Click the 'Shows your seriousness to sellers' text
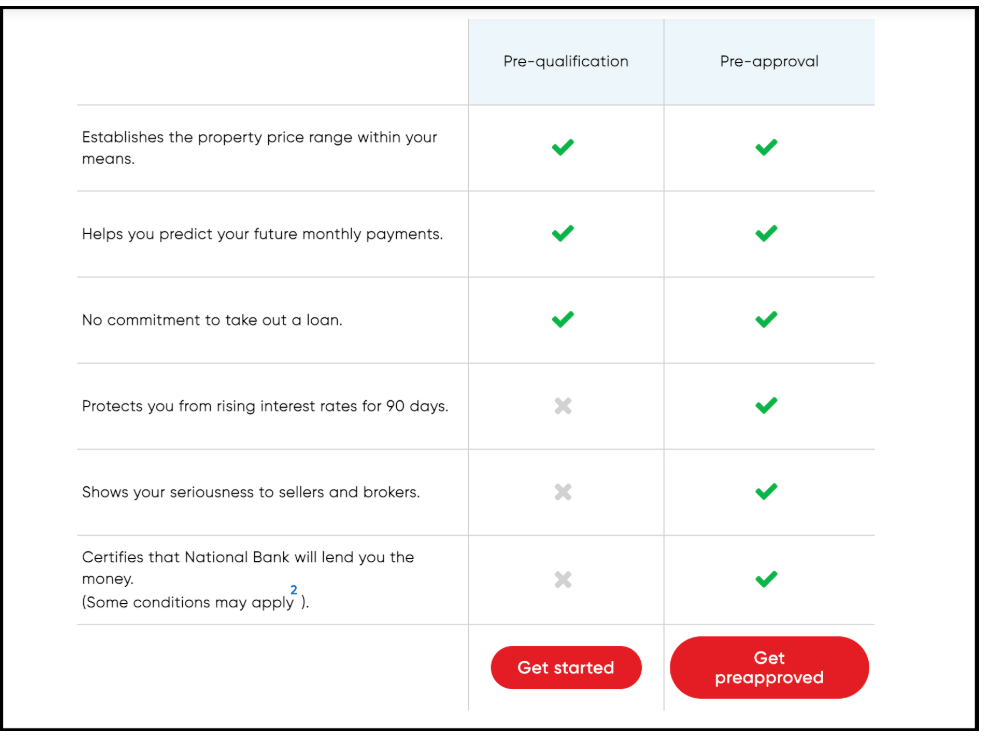 (251, 493)
